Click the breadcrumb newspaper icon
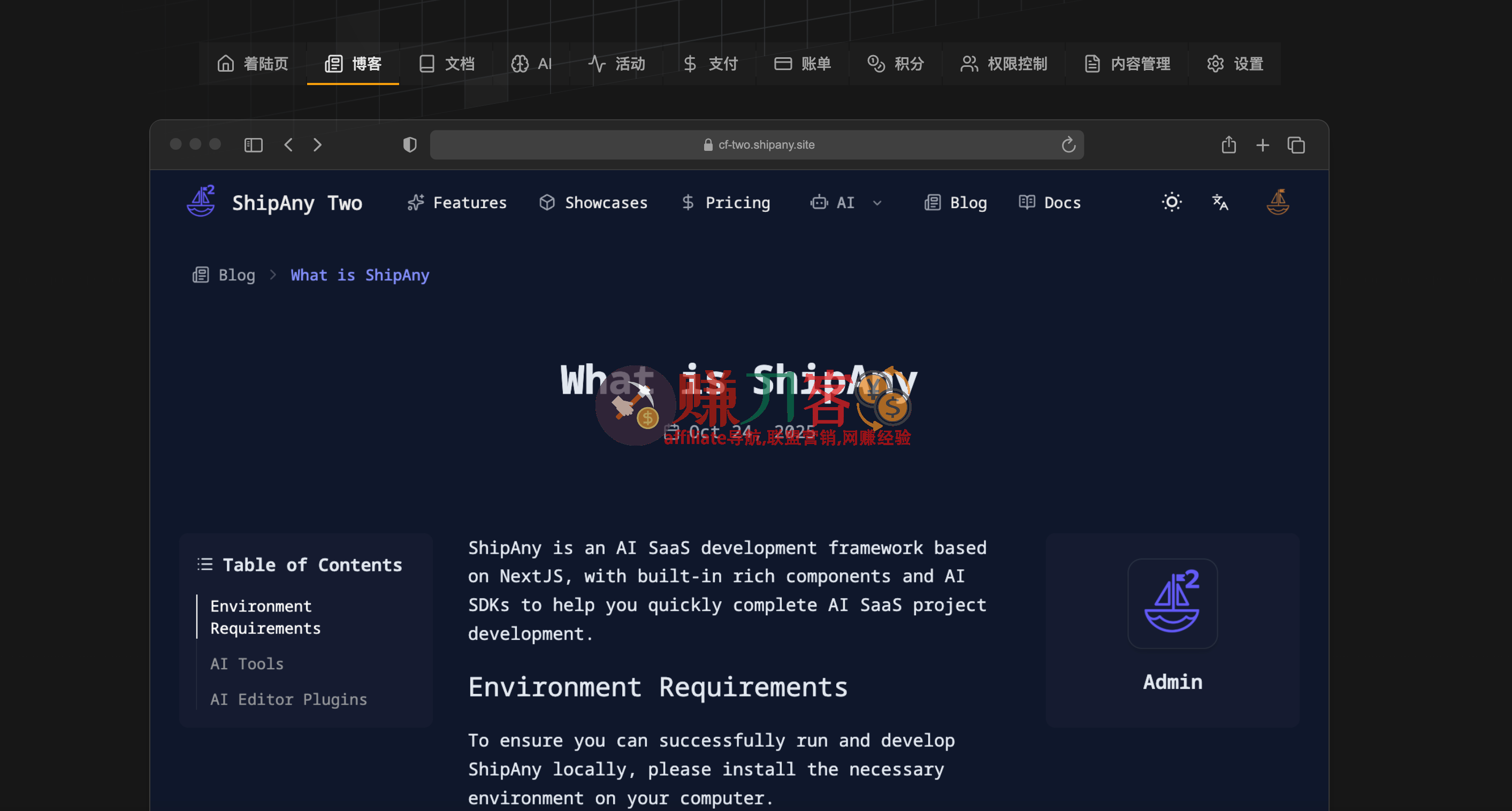Screen dimensions: 1512x811 (201, 274)
